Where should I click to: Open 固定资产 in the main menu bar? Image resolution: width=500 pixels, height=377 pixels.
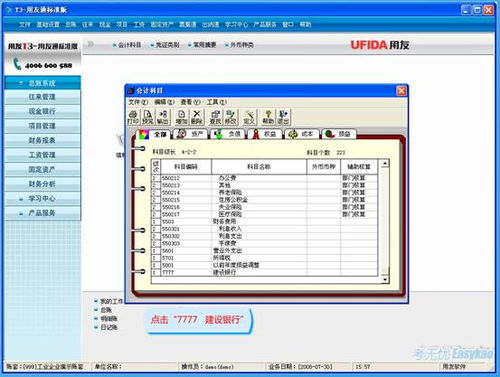coord(162,24)
